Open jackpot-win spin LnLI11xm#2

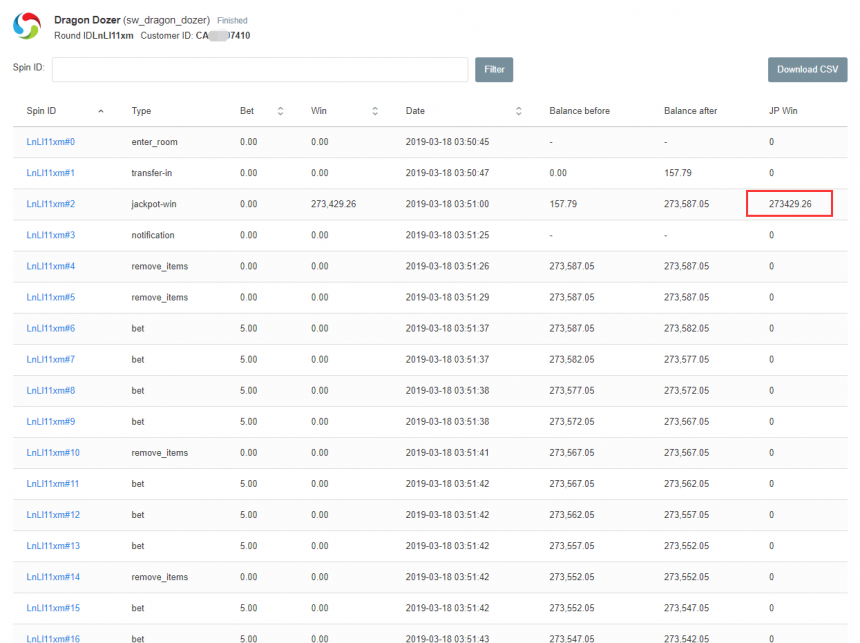click(50, 204)
